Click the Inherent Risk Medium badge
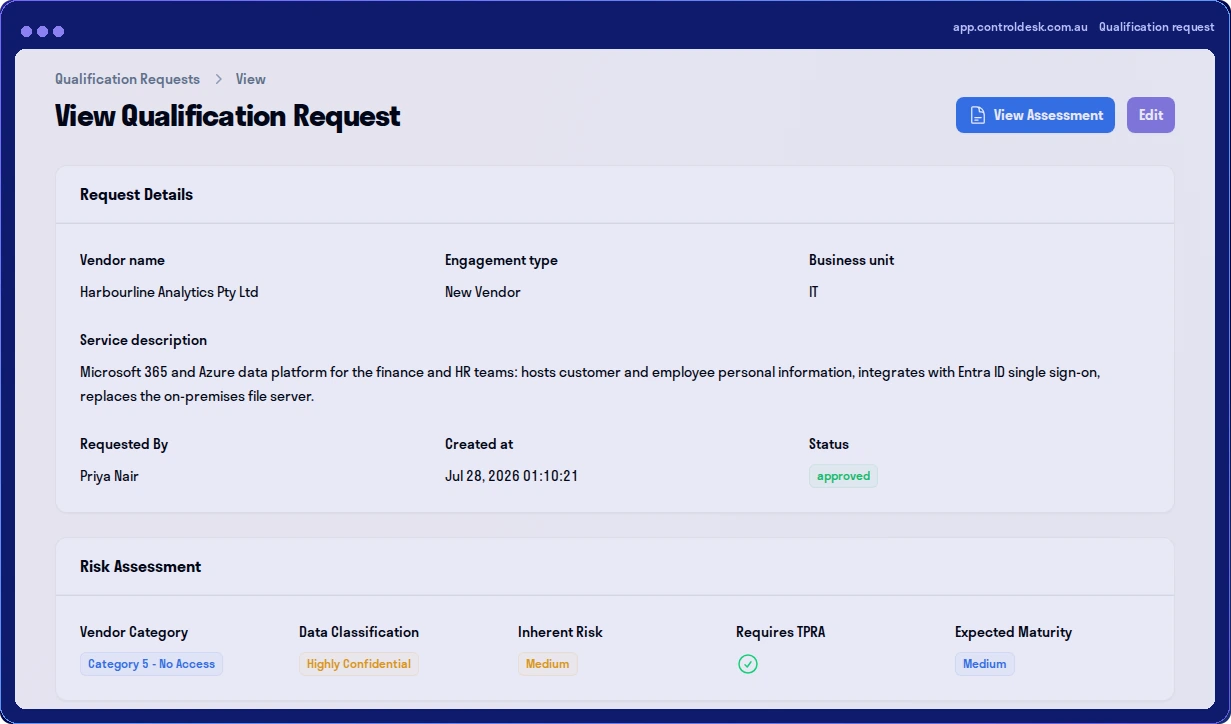1231x724 pixels. [548, 664]
